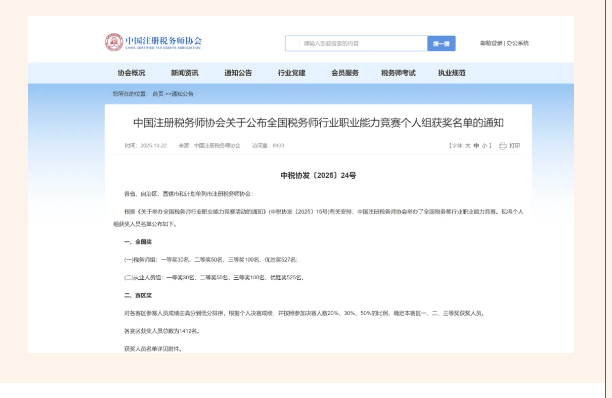612x398 pixels.
Task: Click the 访问量 view count text
Action: (x=268, y=146)
